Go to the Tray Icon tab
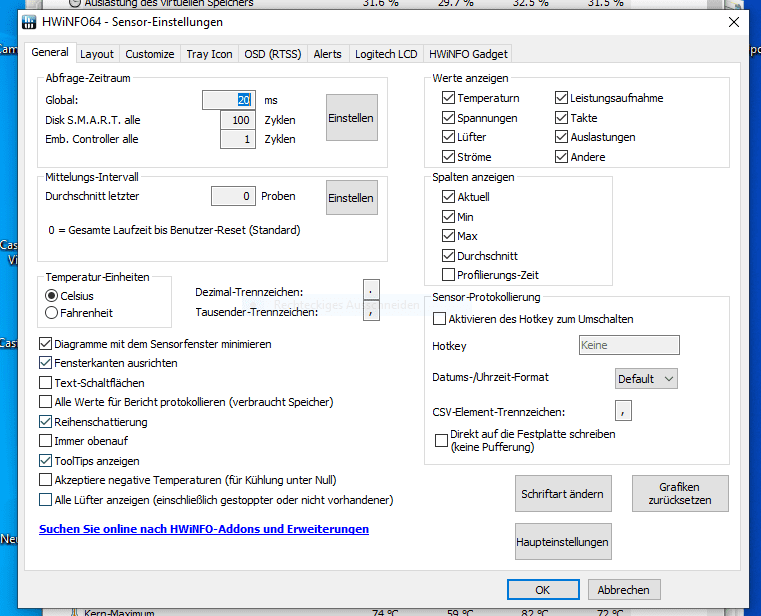 (209, 54)
